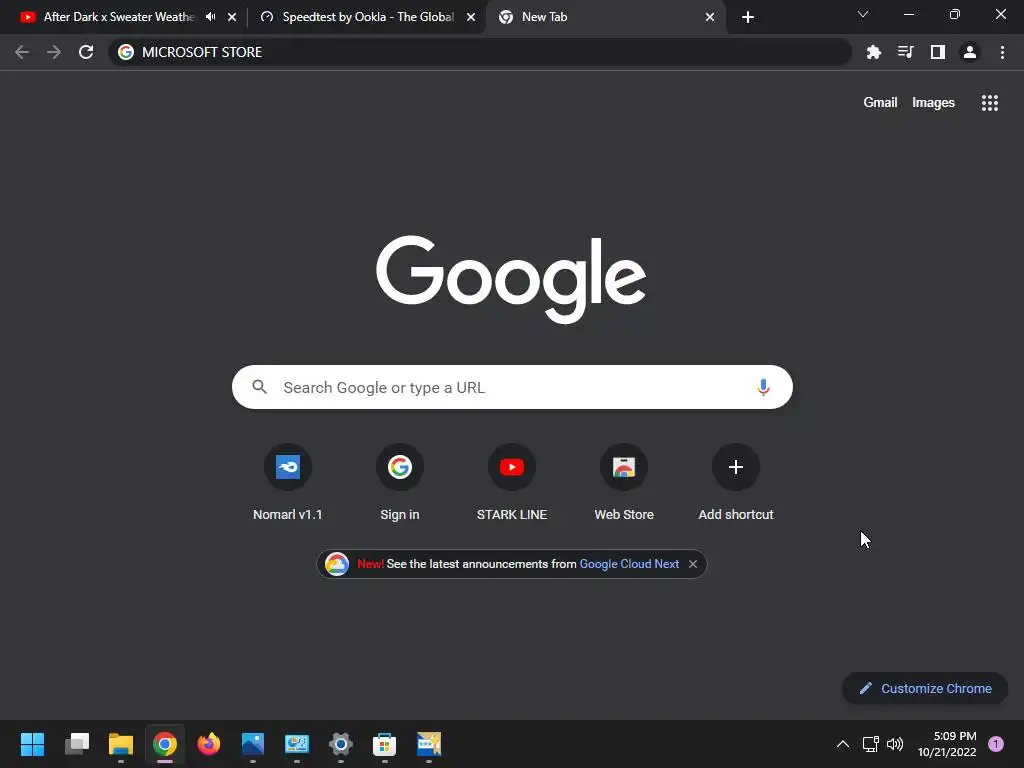
Task: Open the last taskbar app beside Microsoft Store
Action: click(x=429, y=744)
